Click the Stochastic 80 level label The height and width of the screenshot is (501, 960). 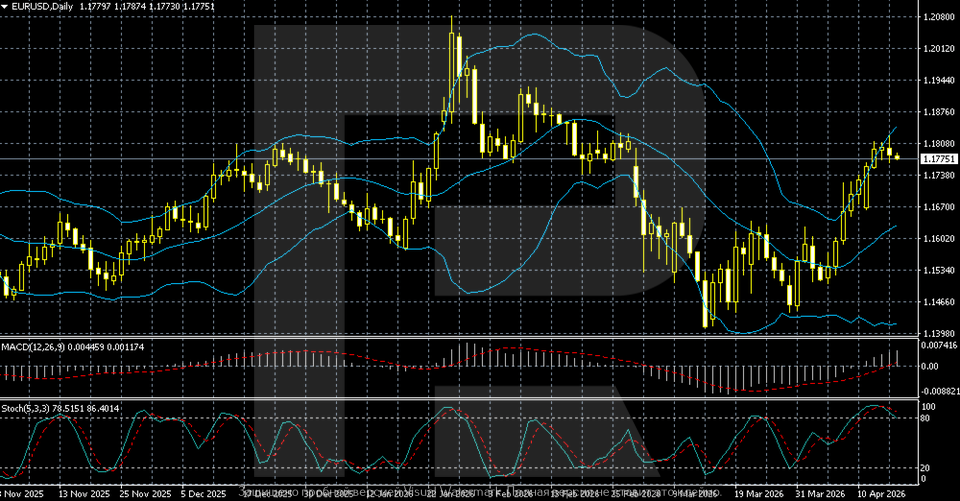coord(927,418)
